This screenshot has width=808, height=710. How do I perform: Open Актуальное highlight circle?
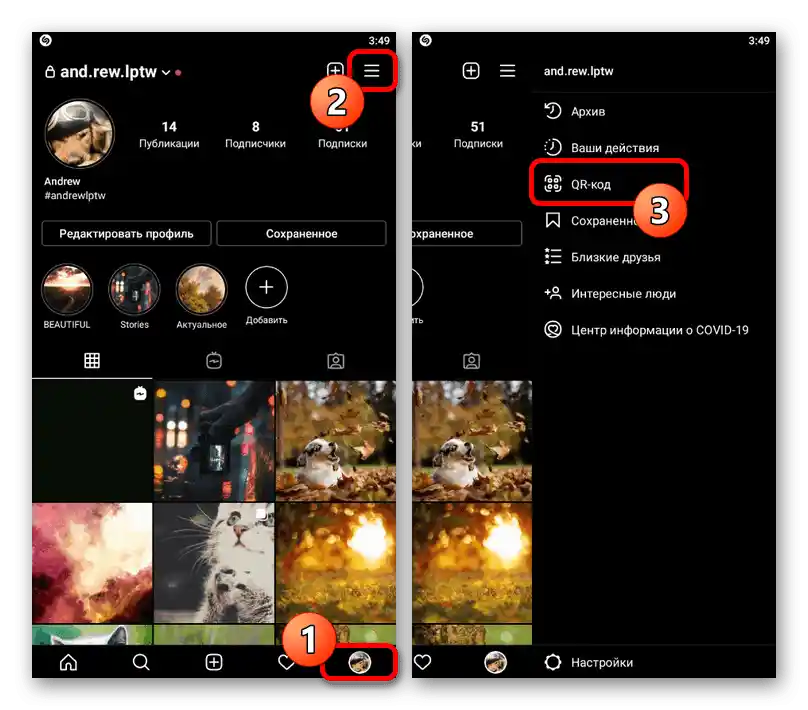(201, 290)
